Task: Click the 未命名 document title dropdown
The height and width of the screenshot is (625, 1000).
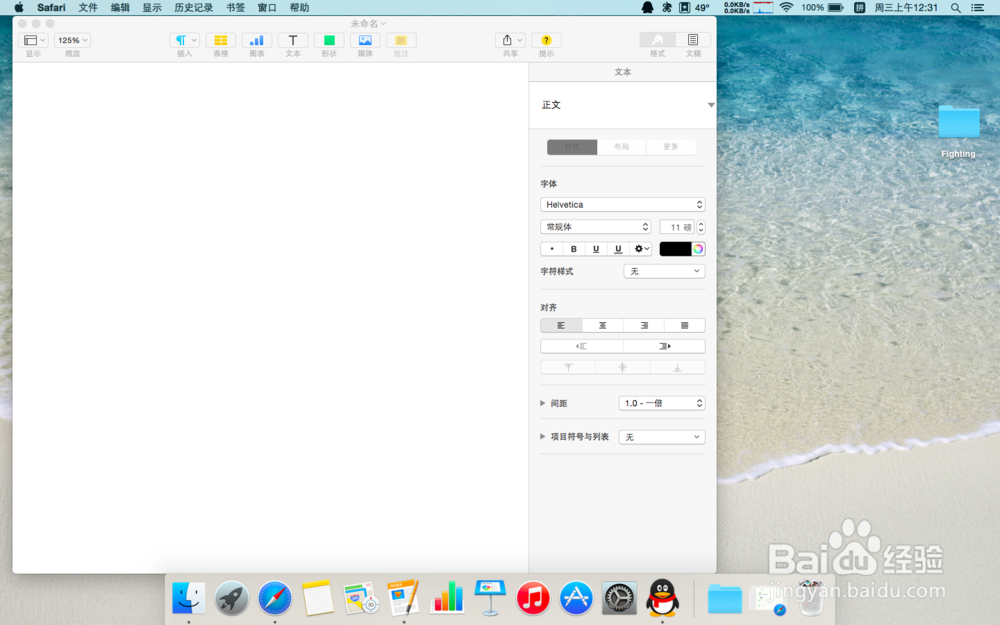Action: pos(368,24)
